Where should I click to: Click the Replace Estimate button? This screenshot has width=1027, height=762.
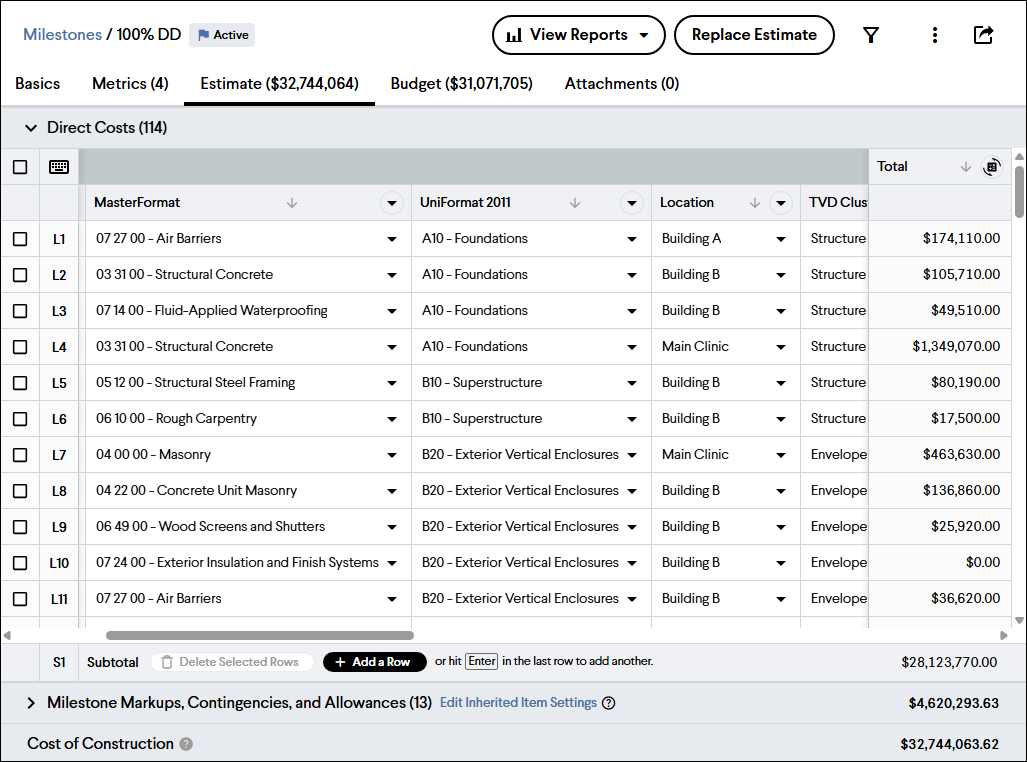pyautogui.click(x=754, y=35)
